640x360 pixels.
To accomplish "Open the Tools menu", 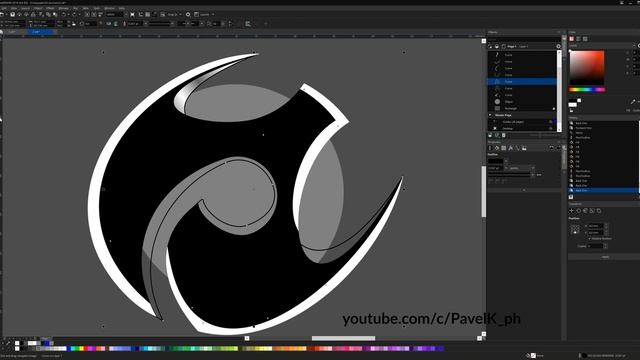I will (97, 8).
